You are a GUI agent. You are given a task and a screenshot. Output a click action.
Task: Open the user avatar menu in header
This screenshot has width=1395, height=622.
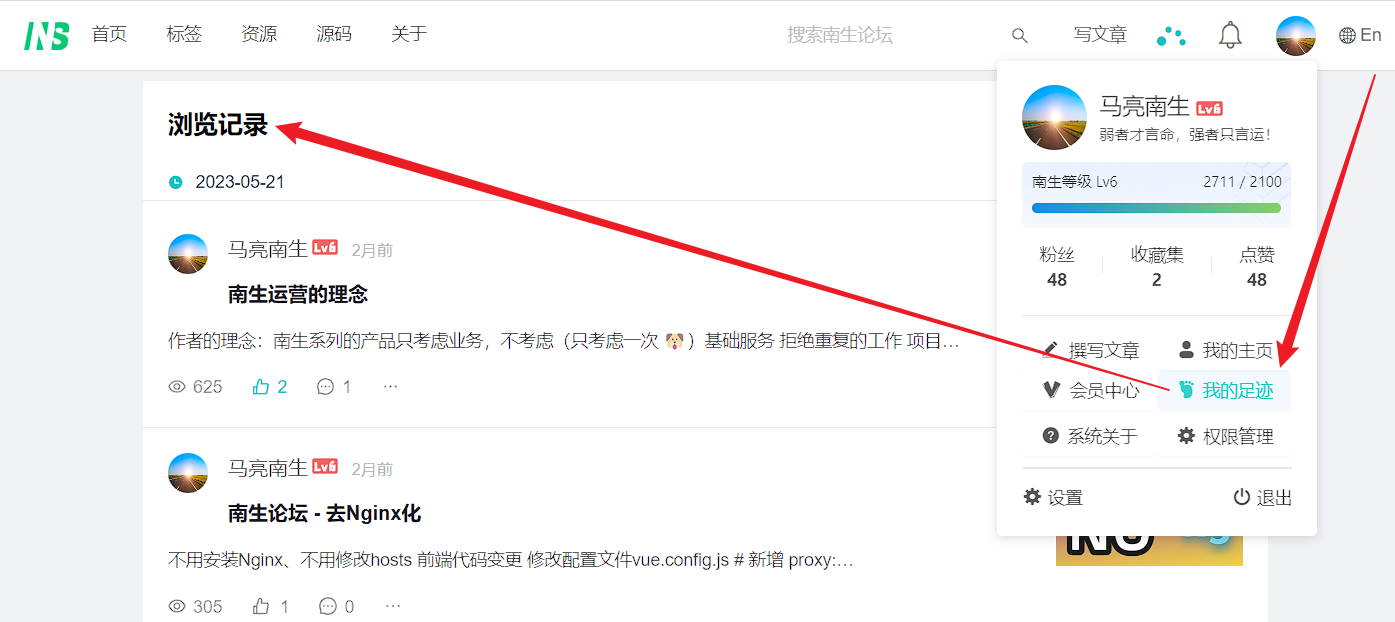(1295, 35)
